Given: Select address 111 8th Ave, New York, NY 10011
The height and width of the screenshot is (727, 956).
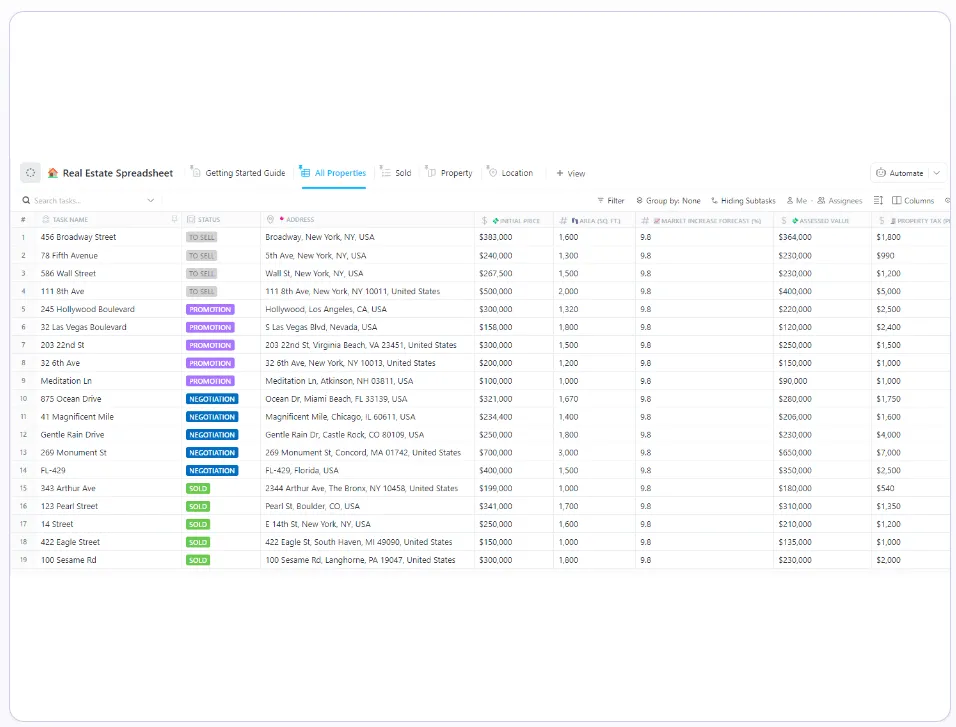Looking at the screenshot, I should pyautogui.click(x=352, y=292).
